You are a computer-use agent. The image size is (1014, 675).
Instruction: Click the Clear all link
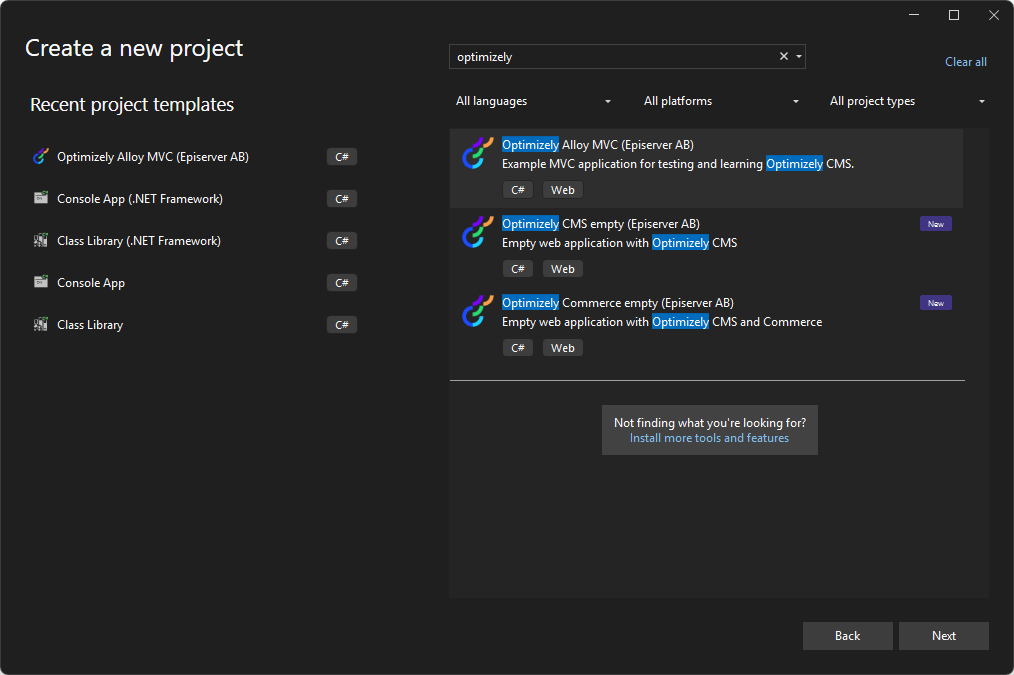click(965, 62)
